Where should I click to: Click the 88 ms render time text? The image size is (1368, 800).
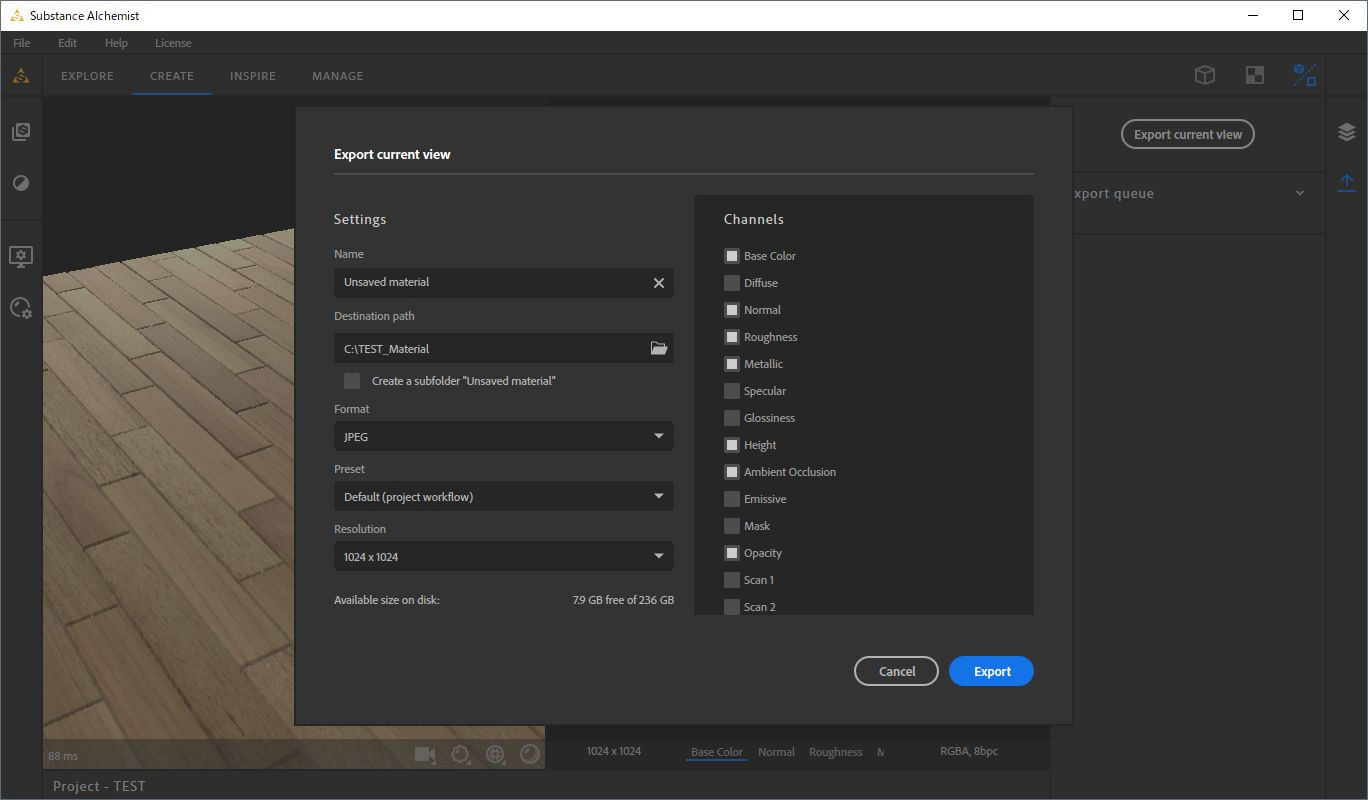pos(62,756)
